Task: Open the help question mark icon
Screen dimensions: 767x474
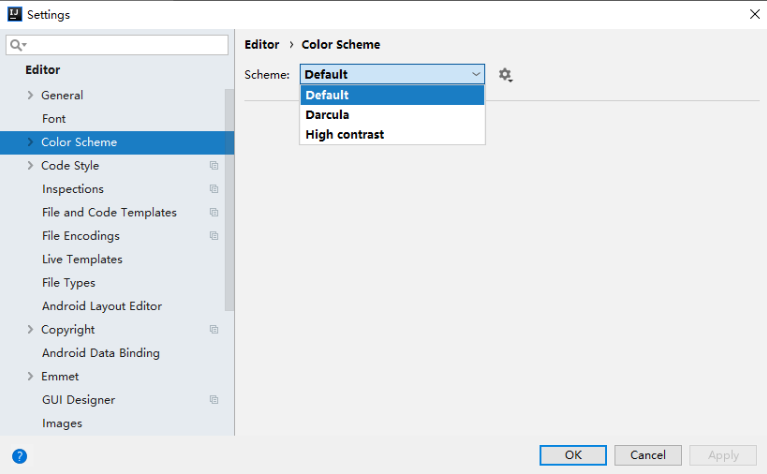Action: tap(19, 456)
